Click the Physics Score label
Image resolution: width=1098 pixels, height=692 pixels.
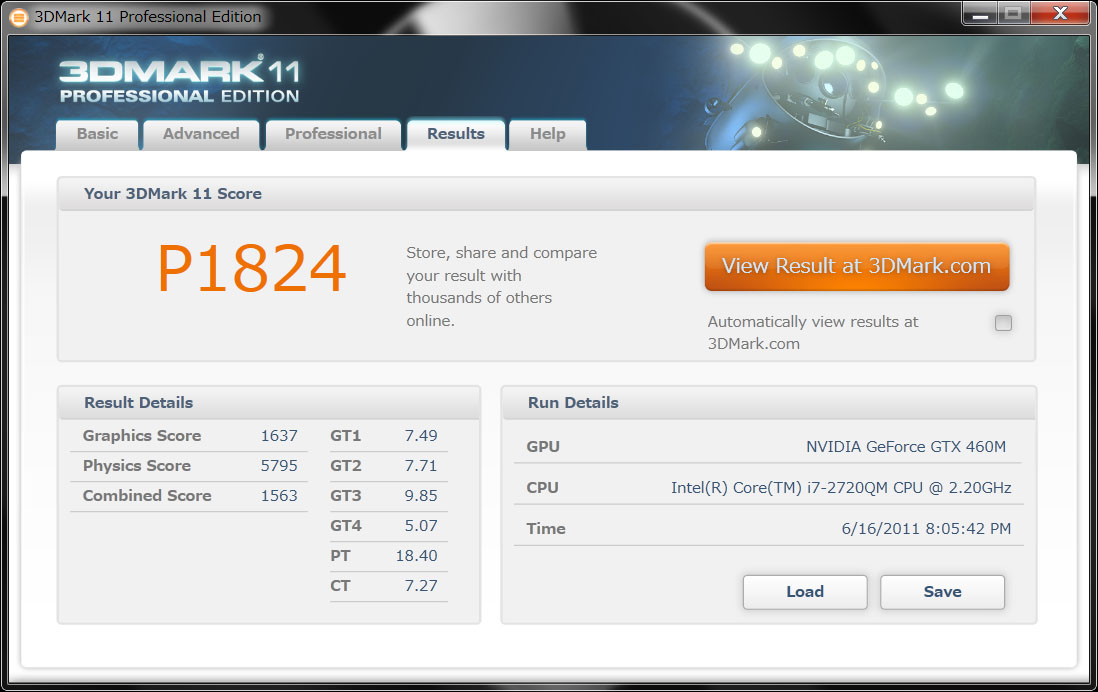137,466
